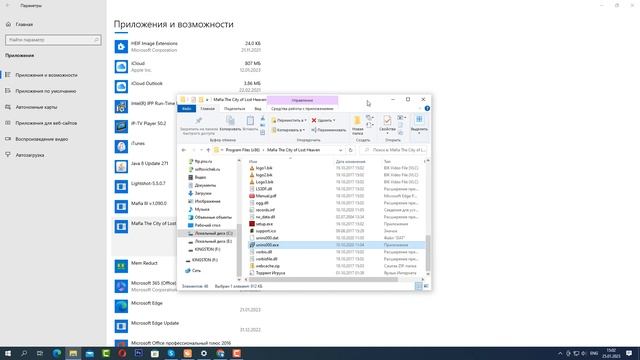Open the Выделить dropdown in ribbon

(x=419, y=124)
